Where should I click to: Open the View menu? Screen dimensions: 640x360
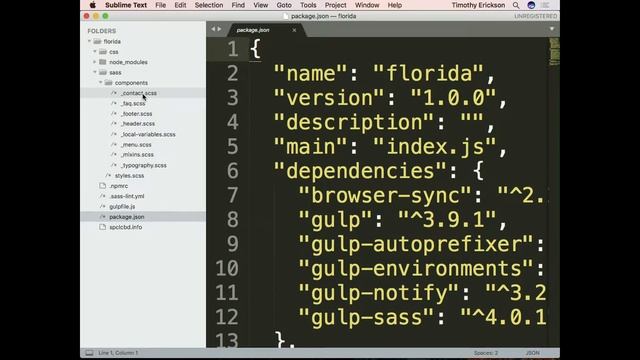point(260,5)
